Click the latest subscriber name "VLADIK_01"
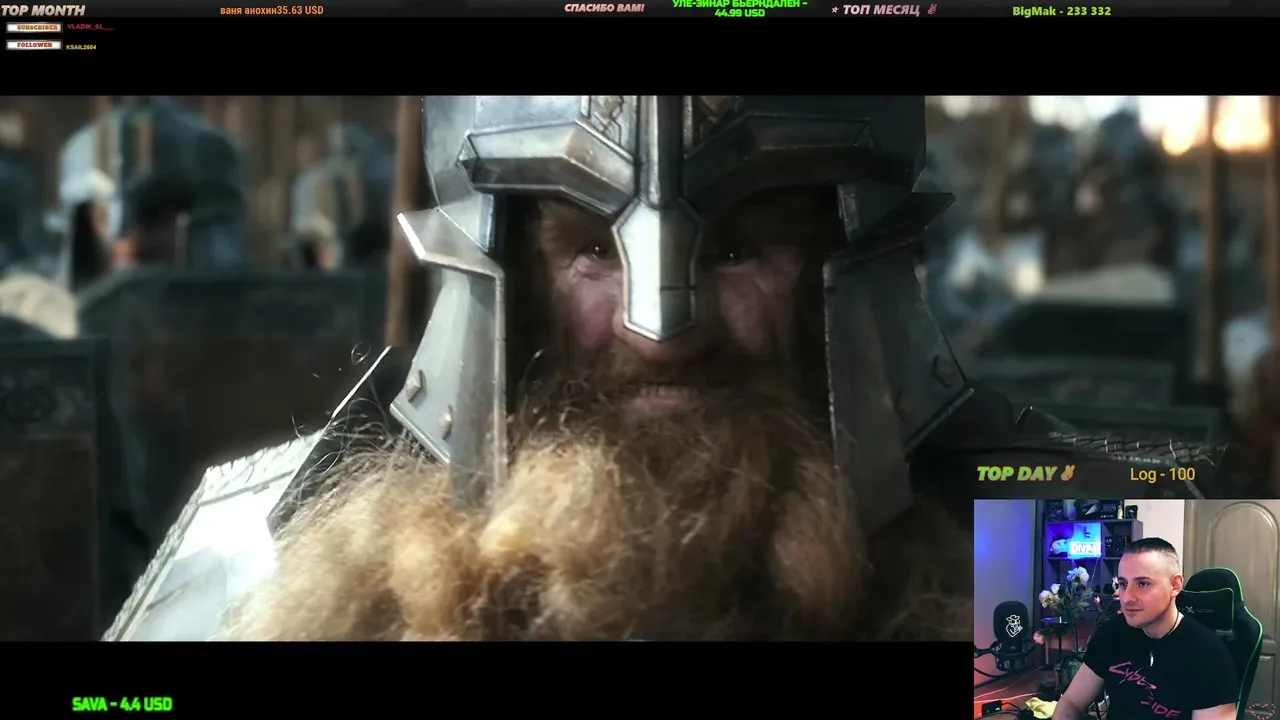The width and height of the screenshot is (1280, 720). [89, 27]
